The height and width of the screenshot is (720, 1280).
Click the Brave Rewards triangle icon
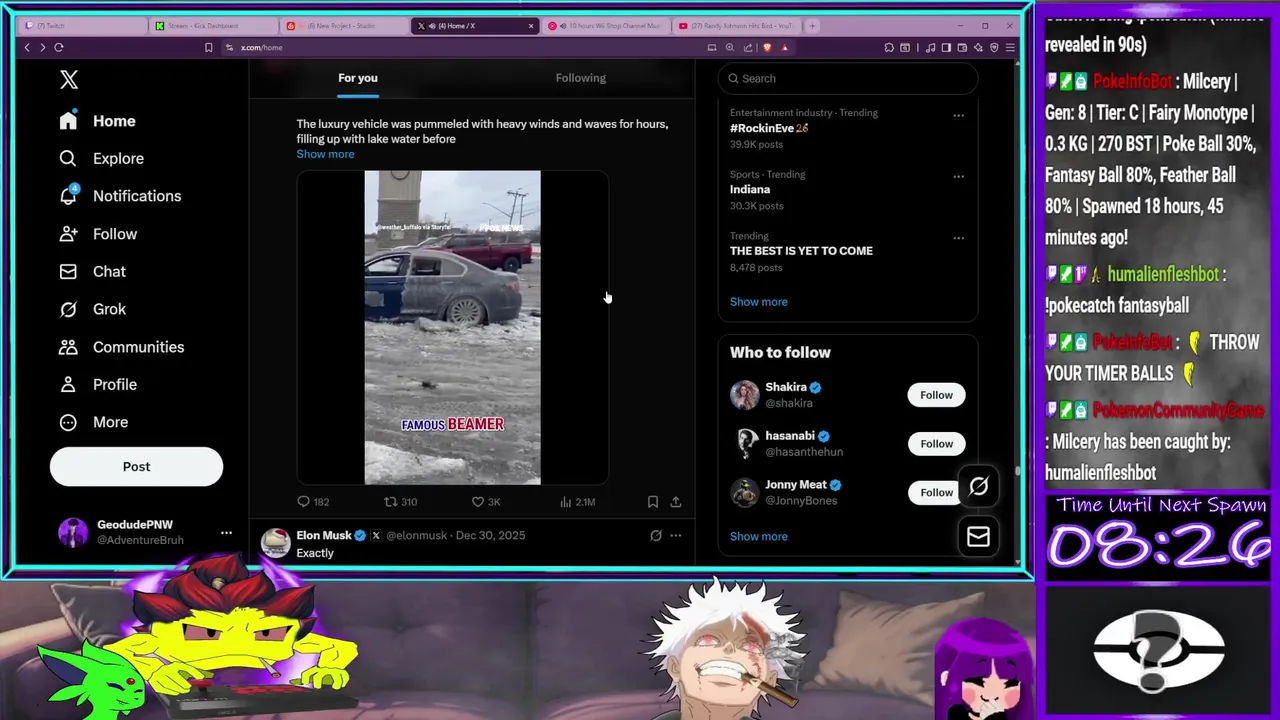785,47
